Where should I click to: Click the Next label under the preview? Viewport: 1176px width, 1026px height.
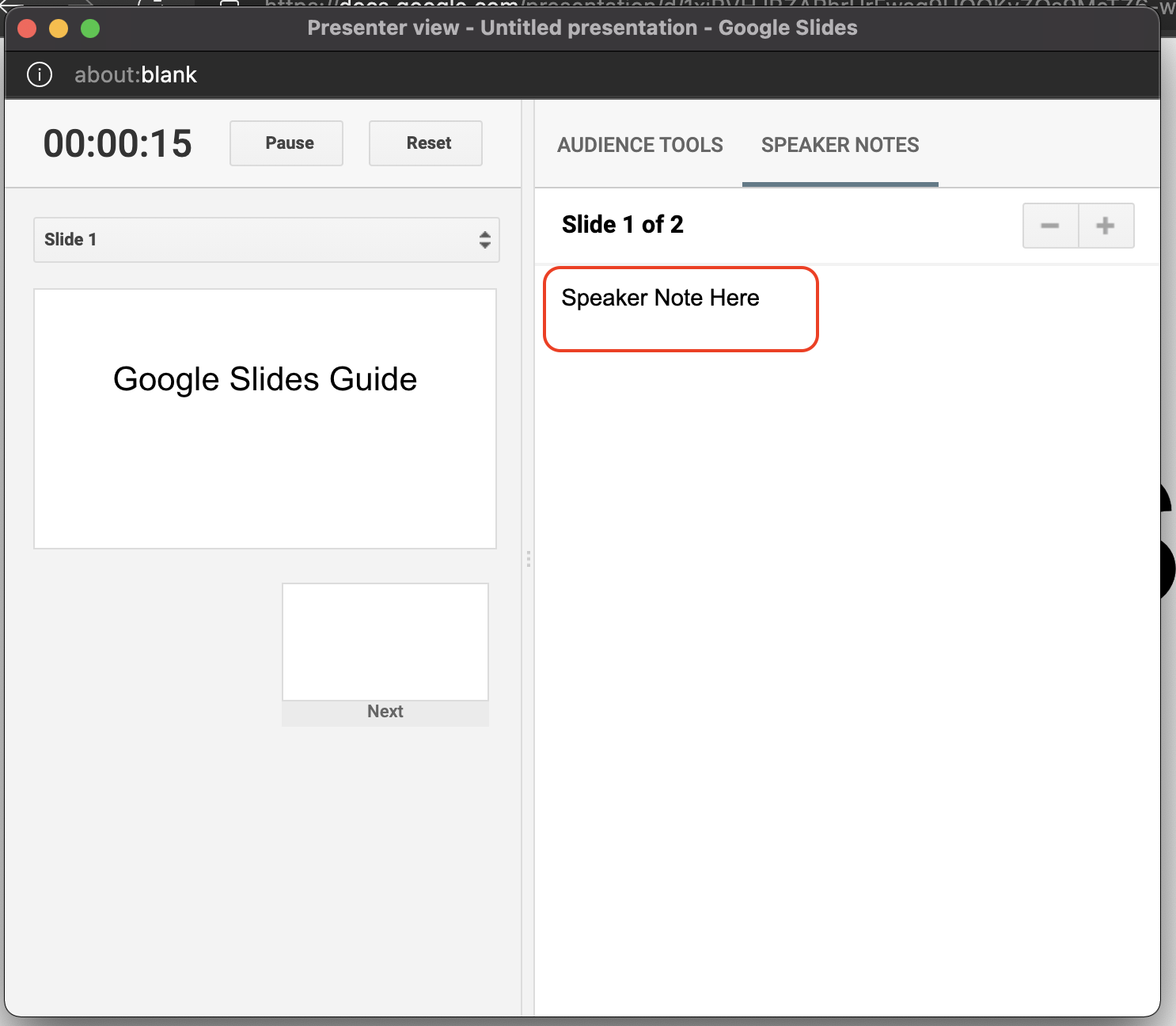coord(385,711)
